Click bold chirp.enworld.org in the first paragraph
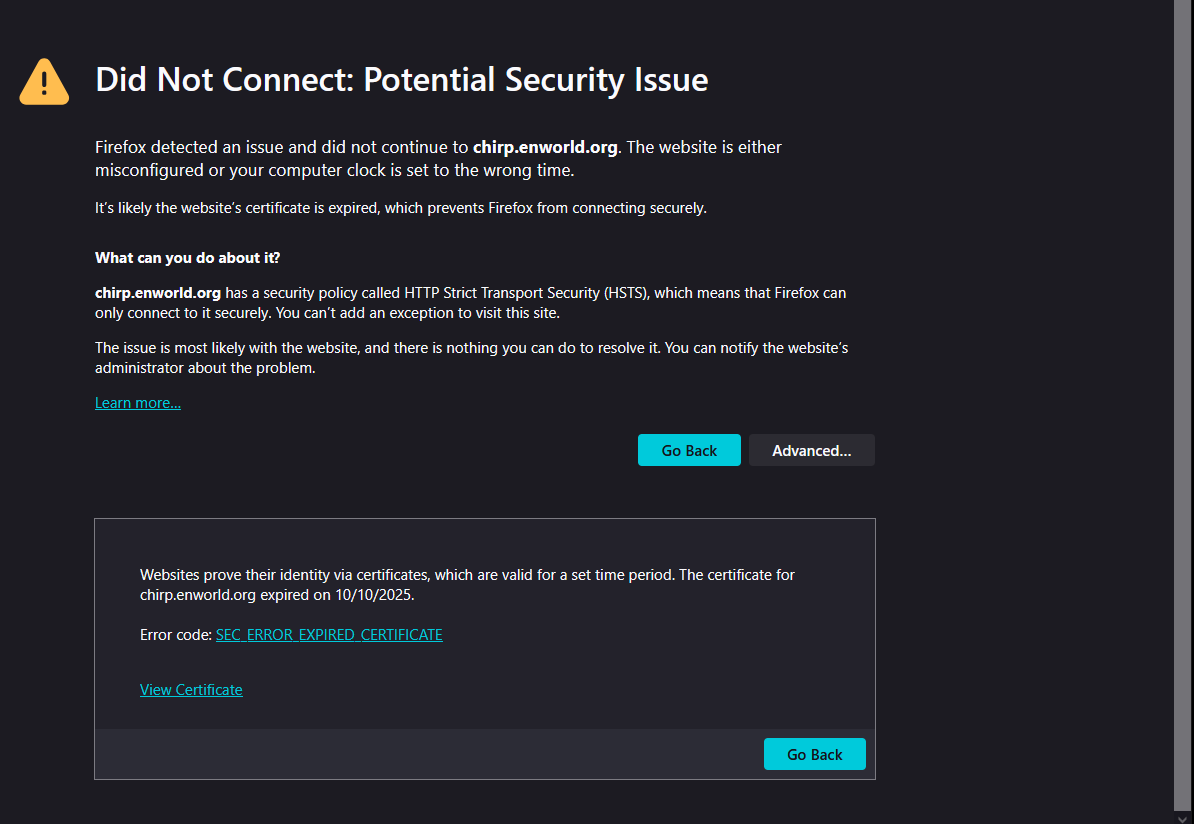 545,147
